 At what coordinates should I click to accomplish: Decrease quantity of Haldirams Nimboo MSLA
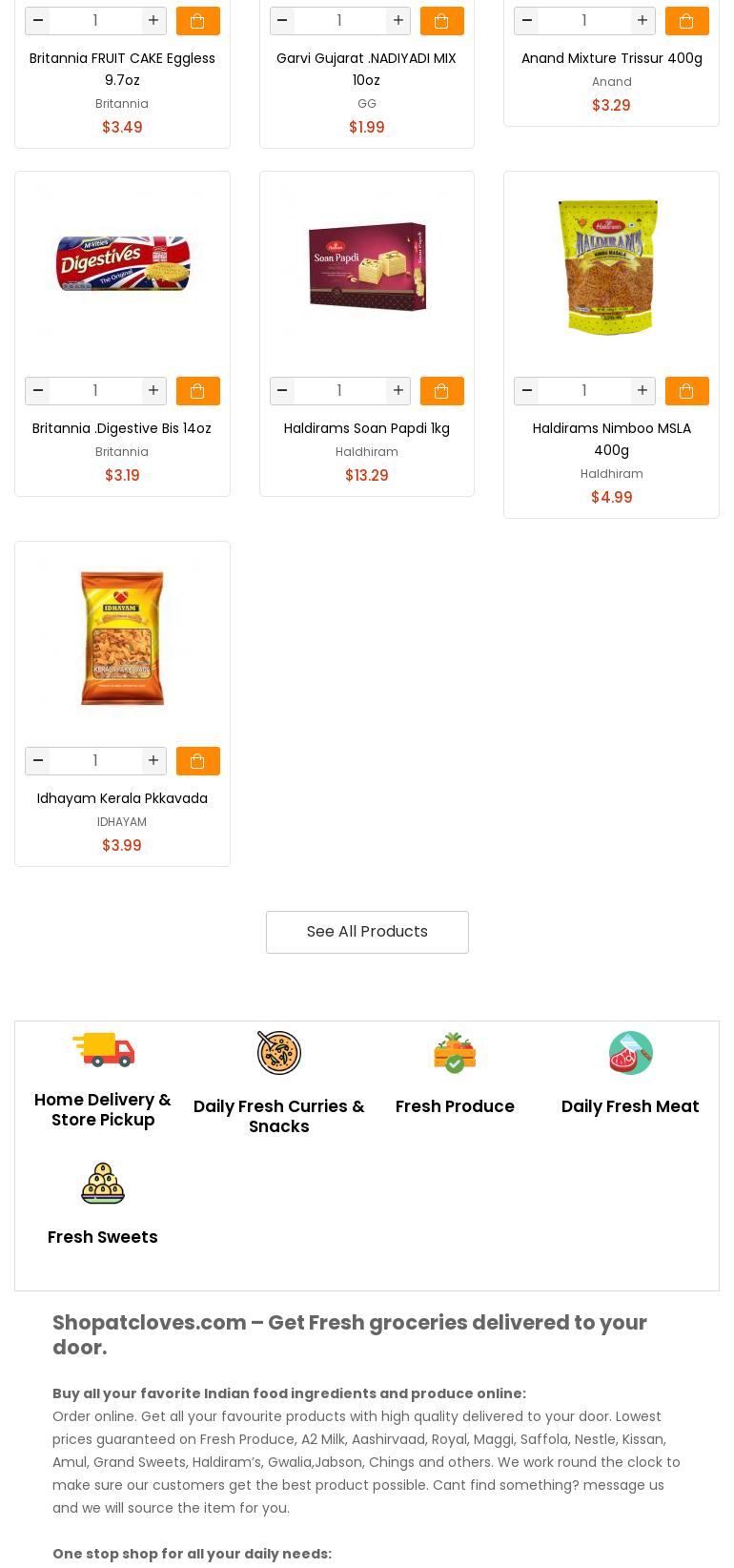coord(527,391)
